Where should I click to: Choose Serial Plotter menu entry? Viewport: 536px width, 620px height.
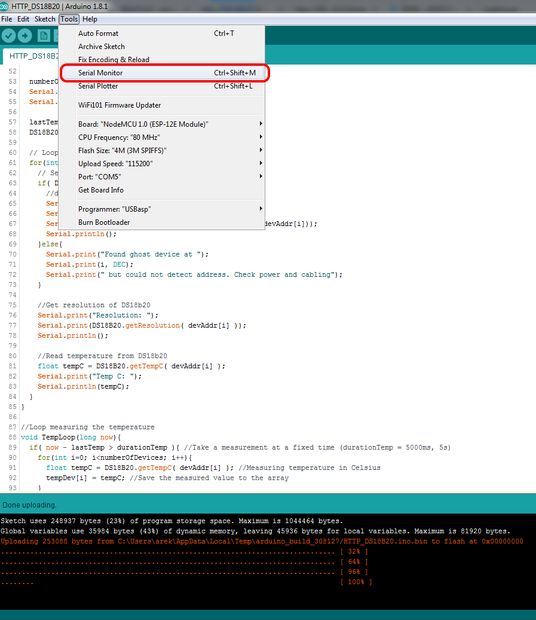point(162,86)
